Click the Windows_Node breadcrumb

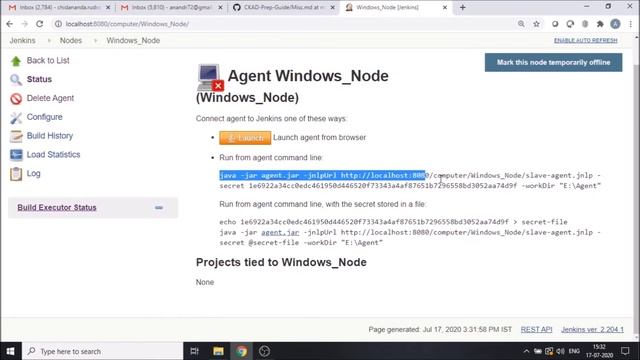[133, 40]
